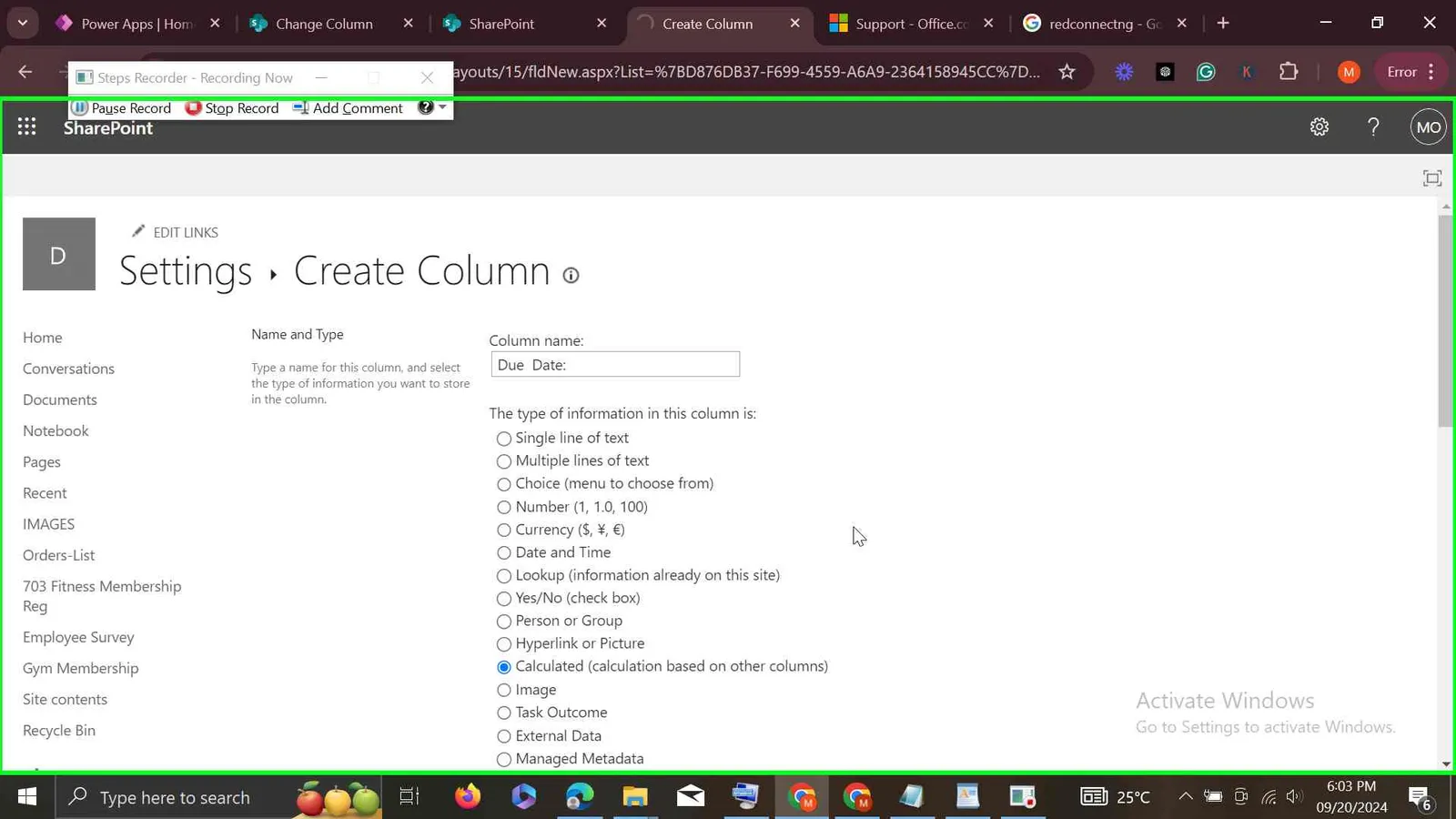The image size is (1456, 819).
Task: Bookmark this page with the star icon
Action: point(1067,72)
